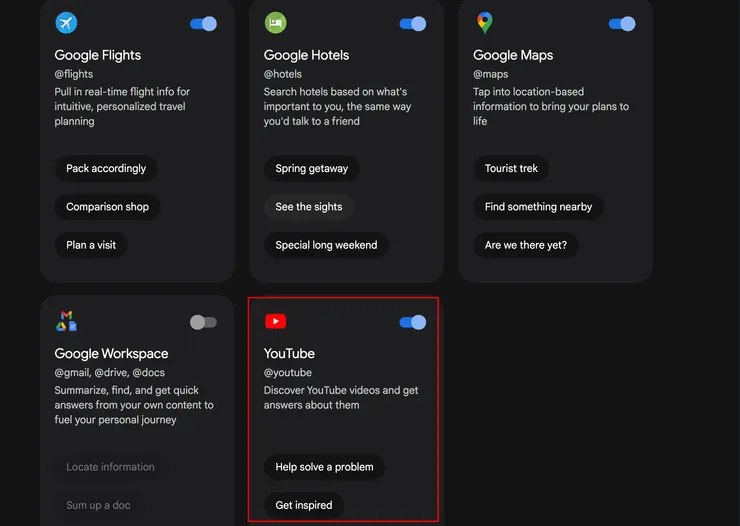The width and height of the screenshot is (740, 526).
Task: Switch off the Google Maps toggle
Action: pyautogui.click(x=621, y=24)
